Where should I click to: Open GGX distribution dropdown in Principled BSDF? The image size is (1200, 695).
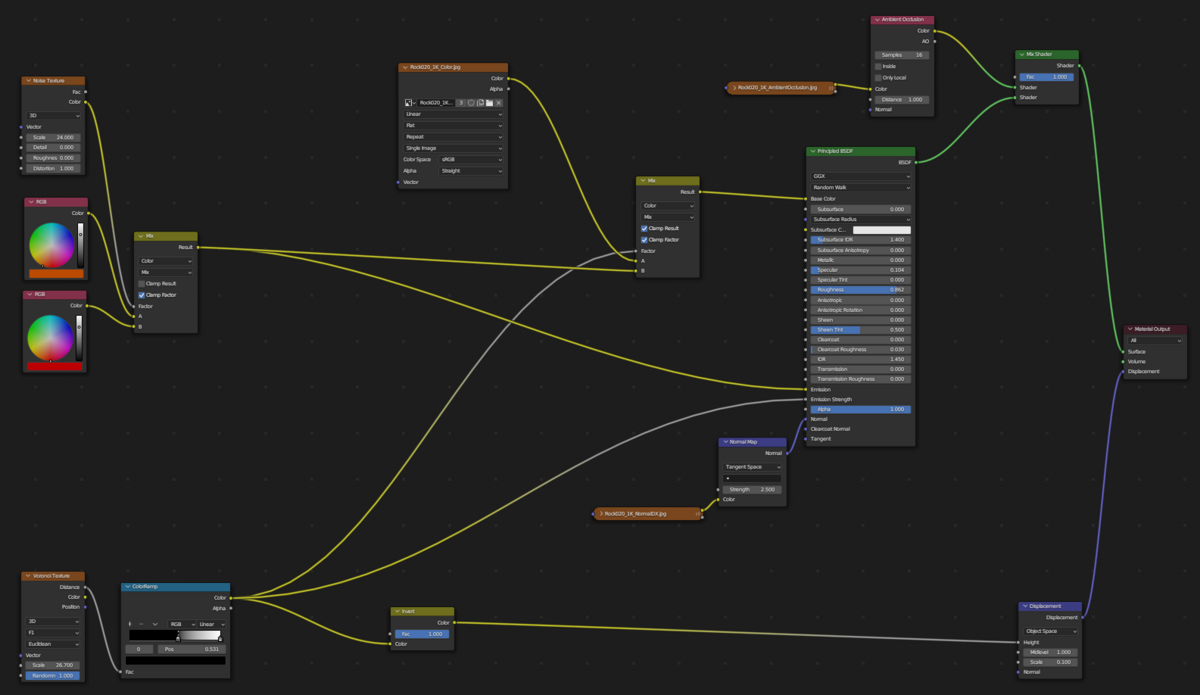tap(861, 176)
